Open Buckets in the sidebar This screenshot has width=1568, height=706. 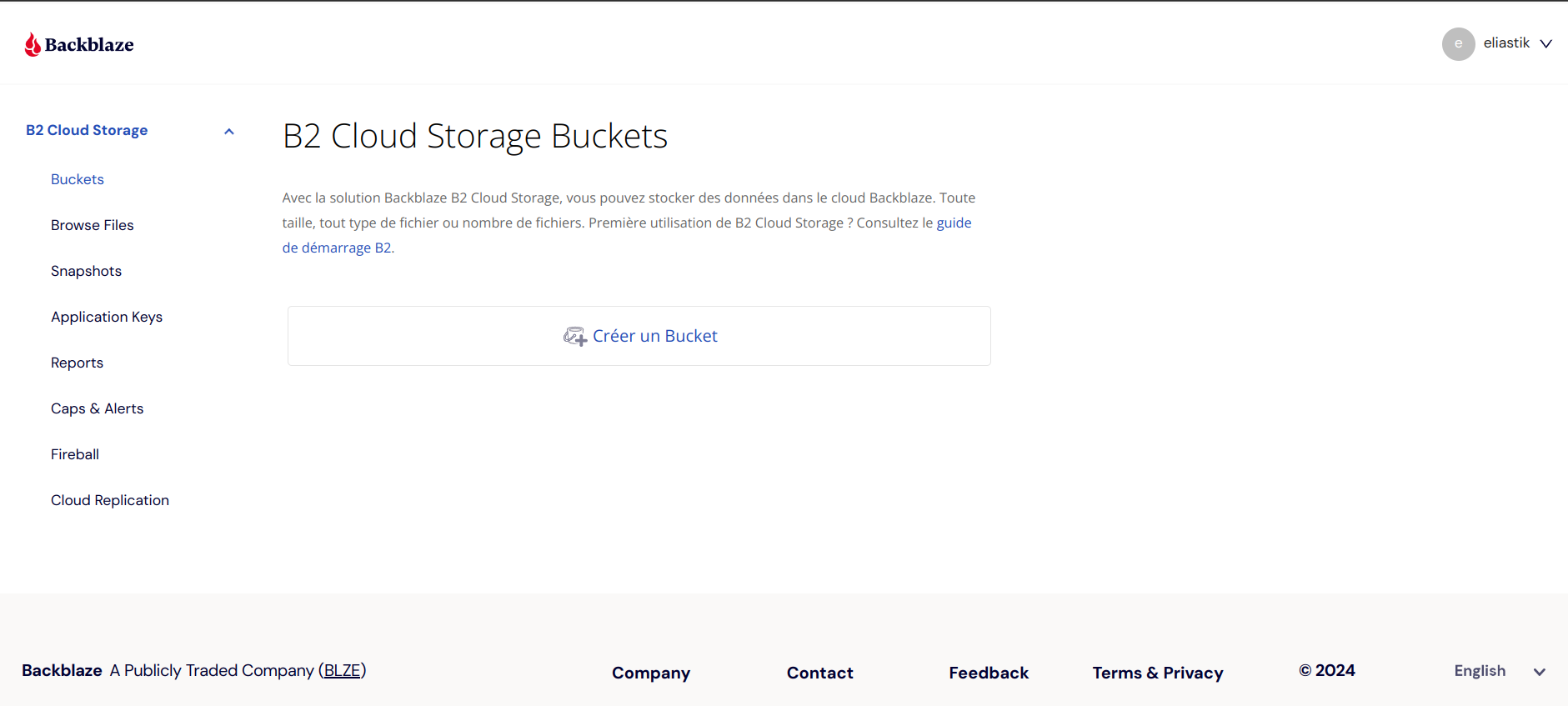pyautogui.click(x=78, y=179)
